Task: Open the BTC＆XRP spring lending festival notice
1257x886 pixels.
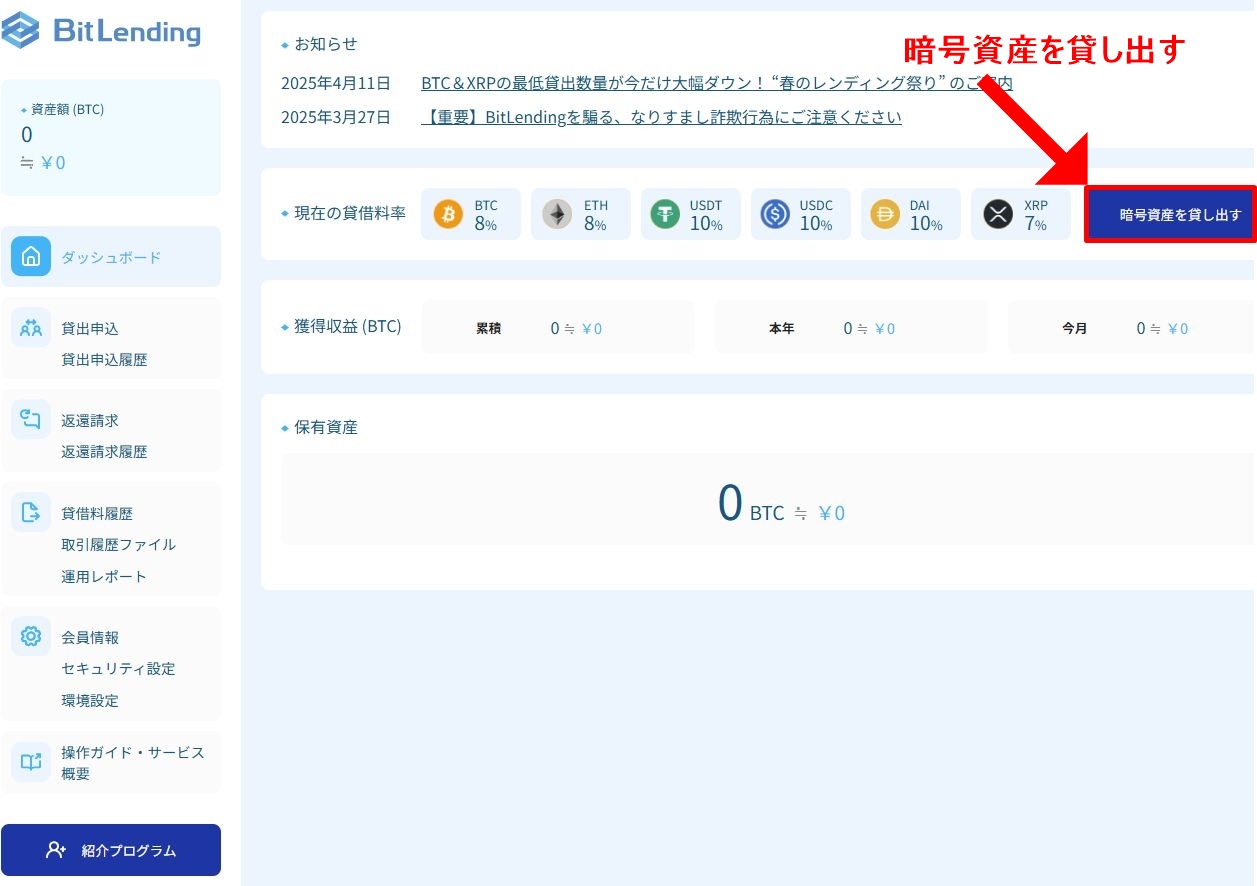Action: [717, 83]
